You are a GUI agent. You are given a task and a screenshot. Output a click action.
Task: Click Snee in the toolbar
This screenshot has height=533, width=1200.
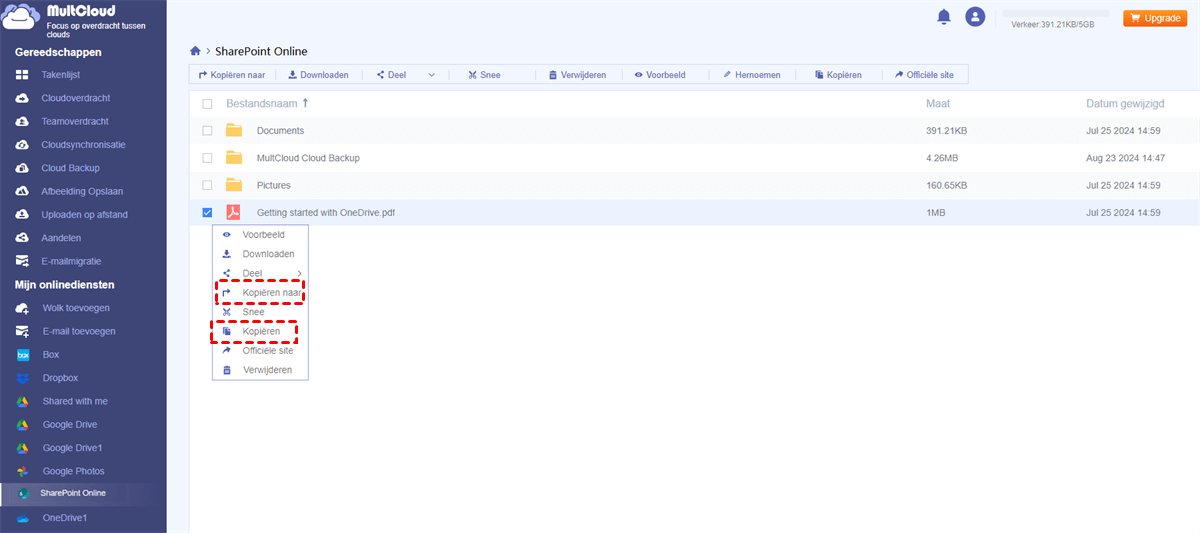pyautogui.click(x=484, y=75)
